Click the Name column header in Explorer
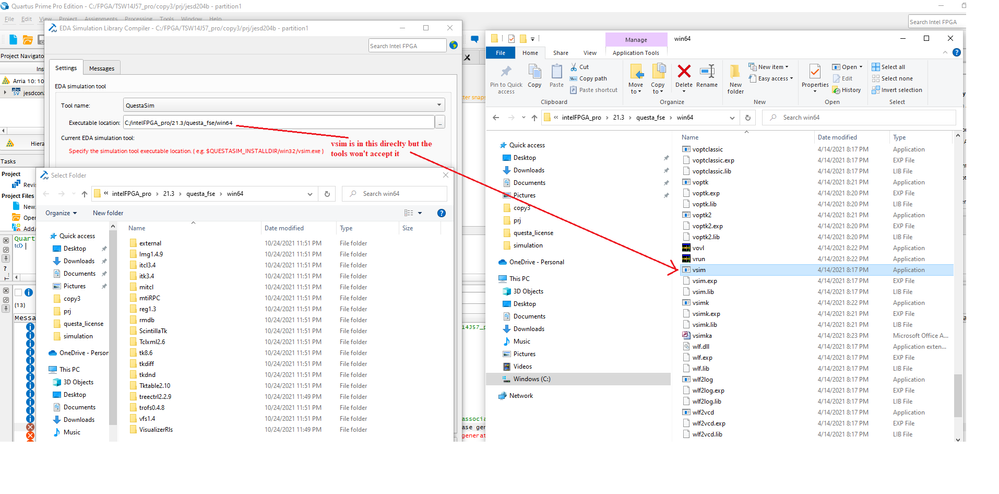999x494 pixels. pos(690,138)
